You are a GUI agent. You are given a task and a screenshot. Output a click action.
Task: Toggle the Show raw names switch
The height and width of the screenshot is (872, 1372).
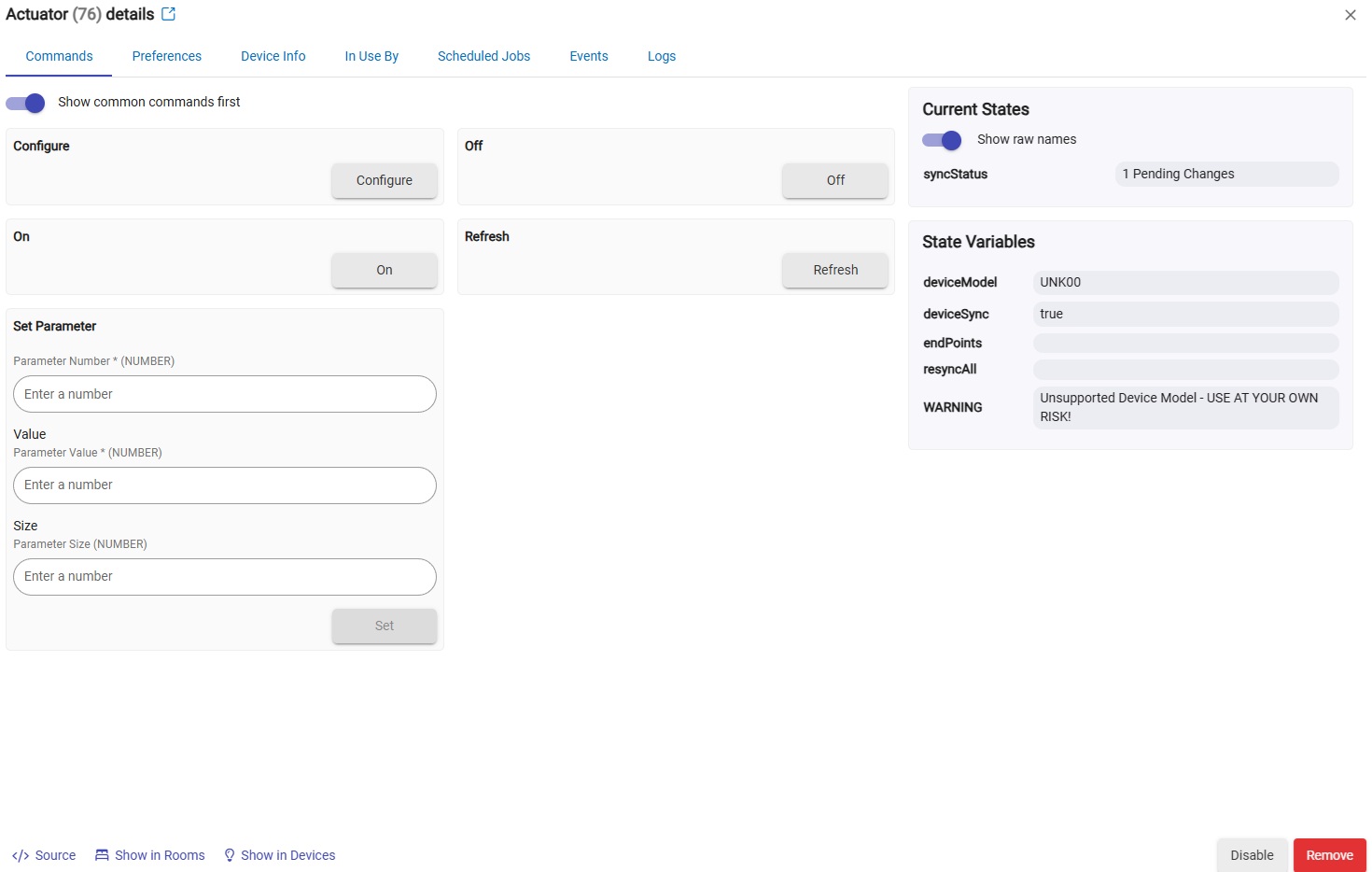[x=942, y=140]
